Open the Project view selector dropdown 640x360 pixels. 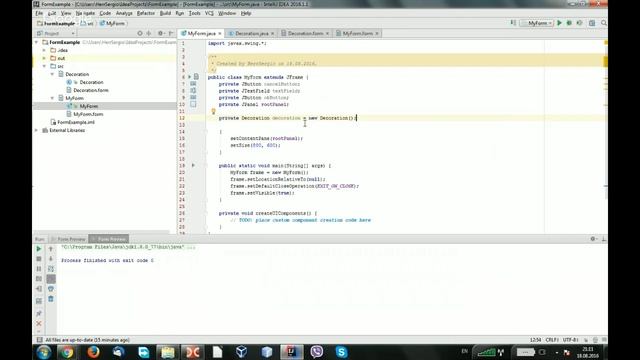(56, 33)
